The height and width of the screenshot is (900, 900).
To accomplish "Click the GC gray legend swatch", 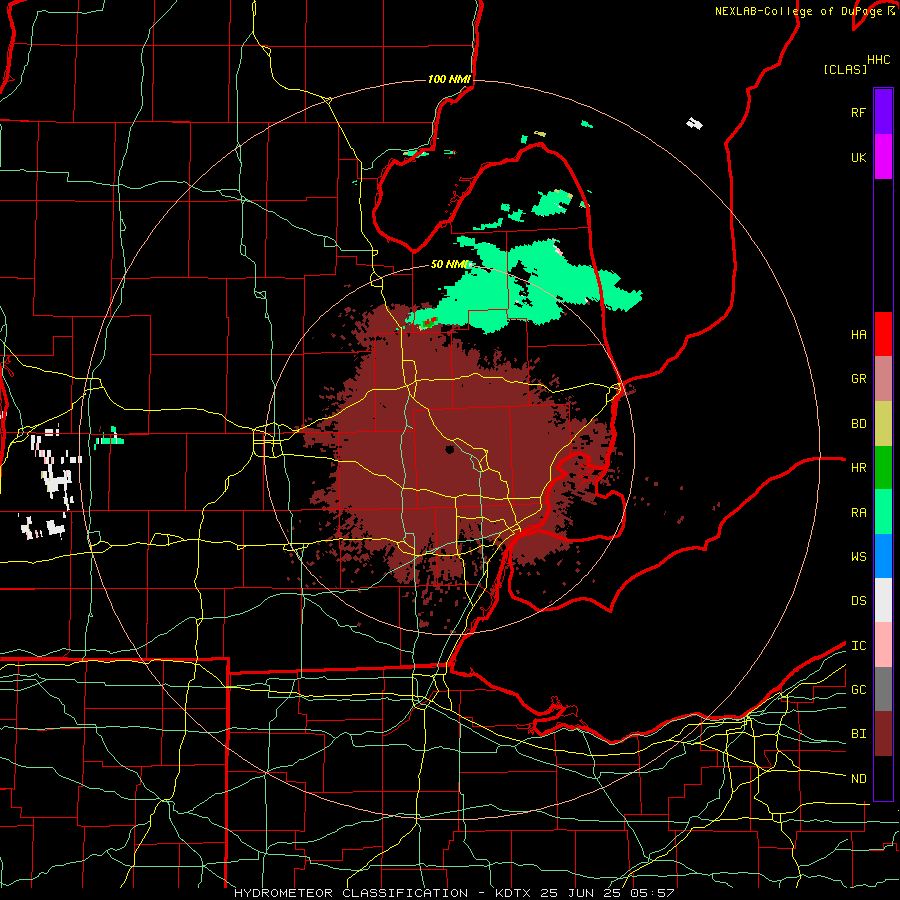I will [x=883, y=689].
